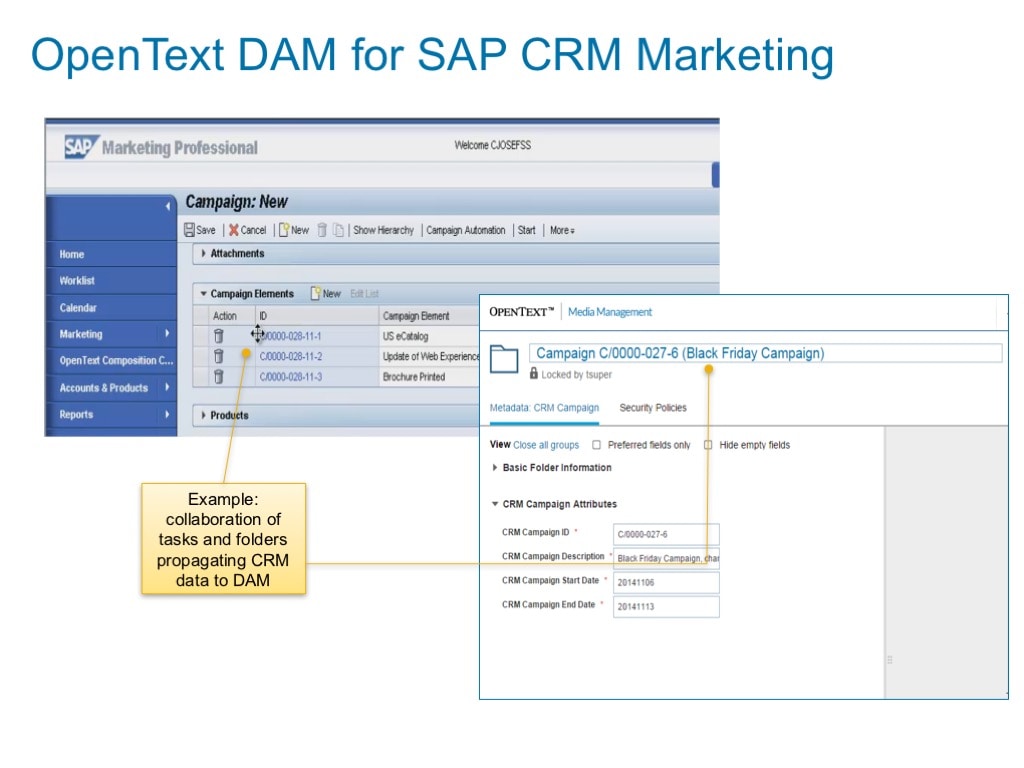
Task: Delete the Update of Web Experience row
Action: click(219, 356)
